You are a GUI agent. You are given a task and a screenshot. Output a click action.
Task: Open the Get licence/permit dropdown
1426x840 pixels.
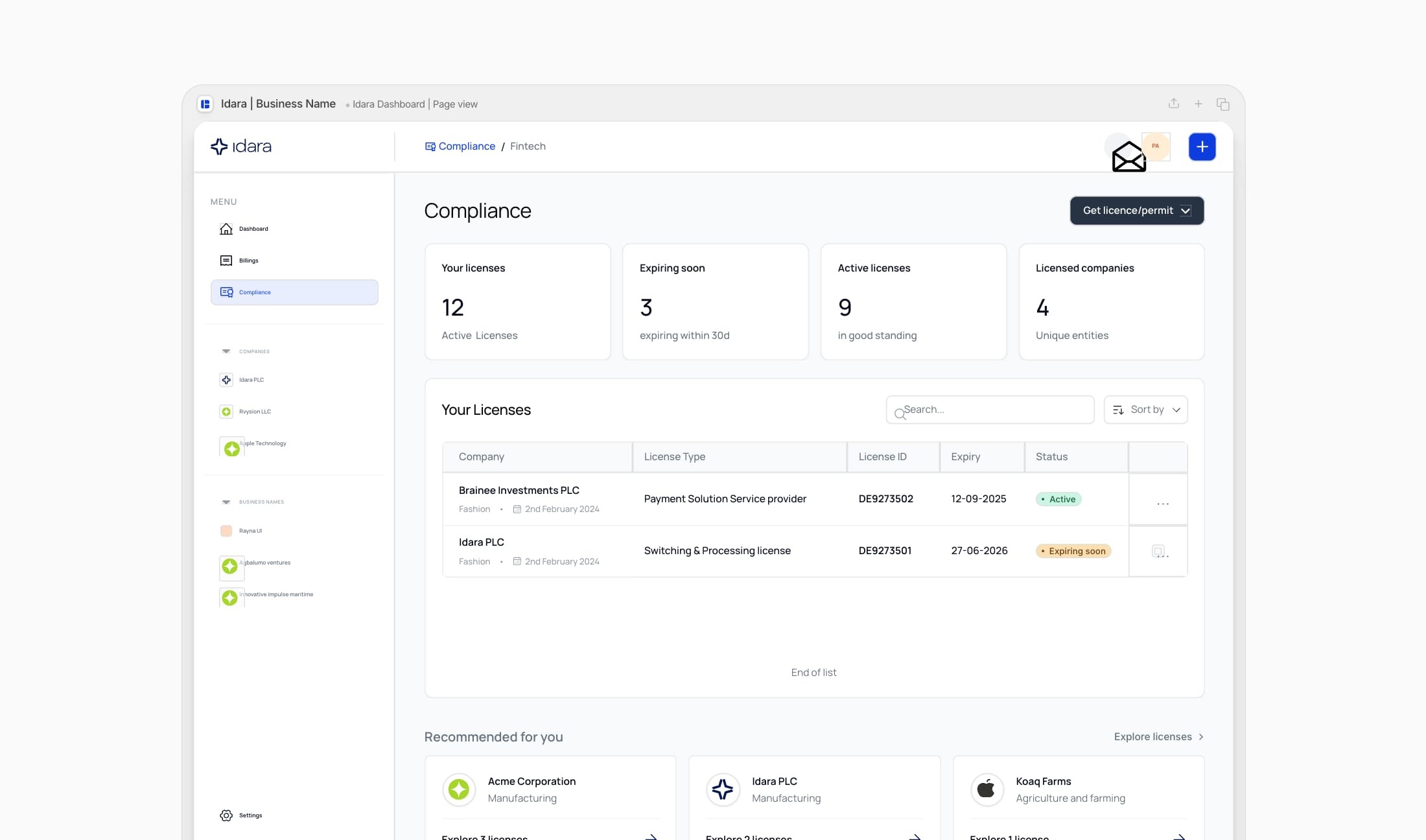(x=1136, y=211)
